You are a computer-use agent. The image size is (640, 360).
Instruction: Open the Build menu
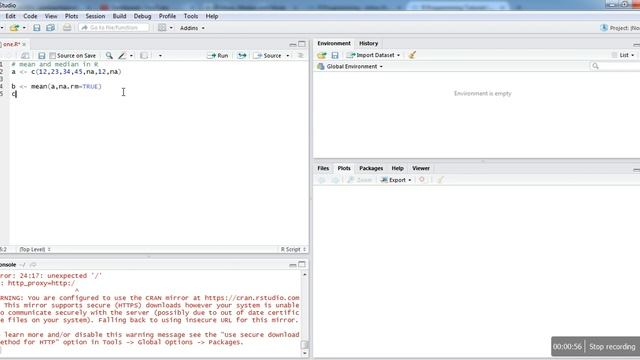click(x=119, y=16)
